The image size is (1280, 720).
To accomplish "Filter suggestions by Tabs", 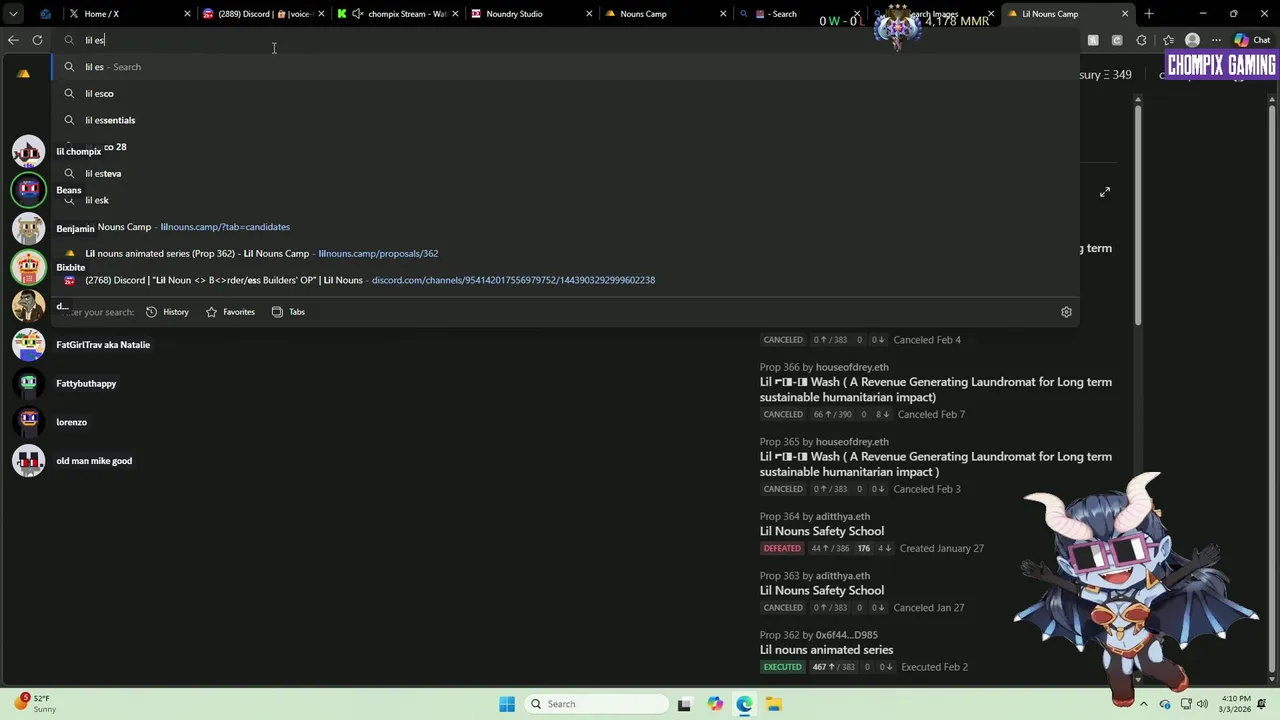I will pyautogui.click(x=288, y=312).
